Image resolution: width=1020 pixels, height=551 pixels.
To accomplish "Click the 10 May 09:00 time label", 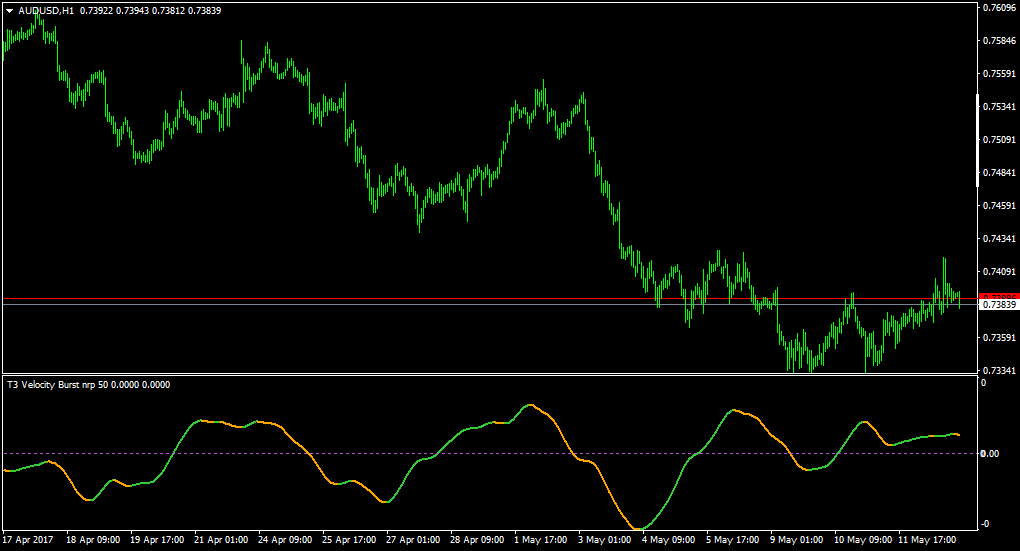I will click(x=863, y=539).
